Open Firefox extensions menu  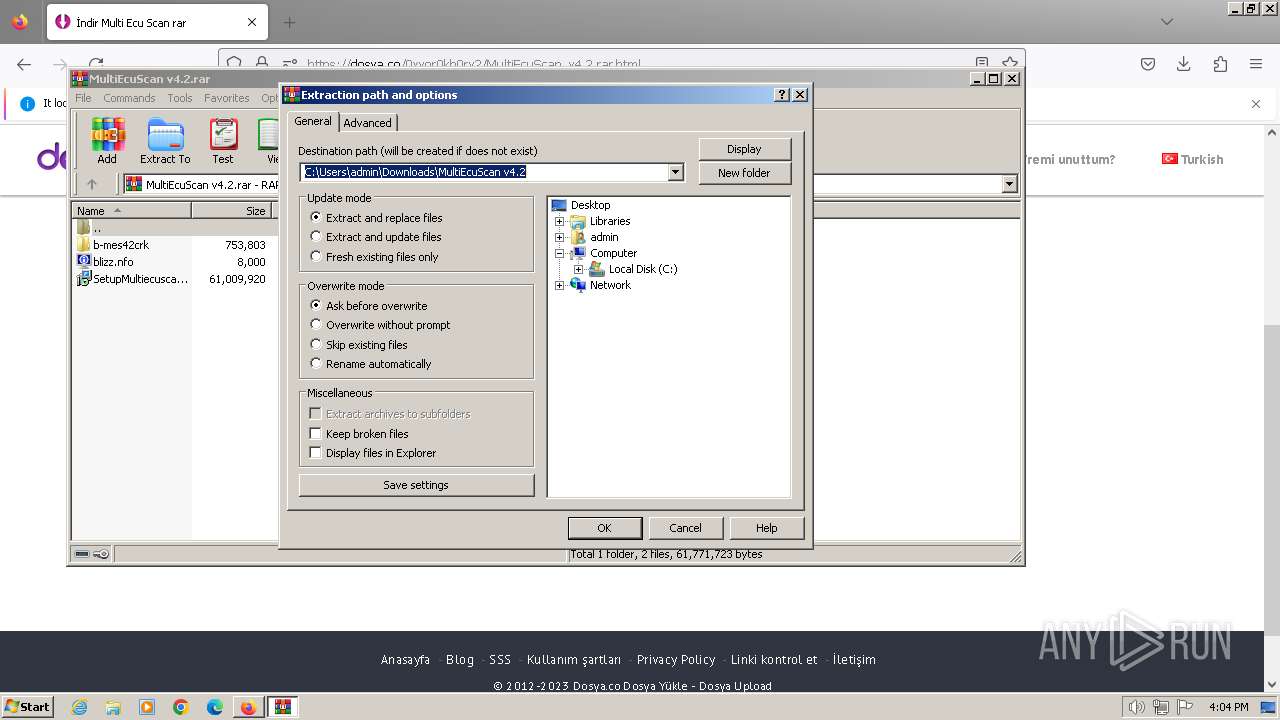click(1220, 64)
